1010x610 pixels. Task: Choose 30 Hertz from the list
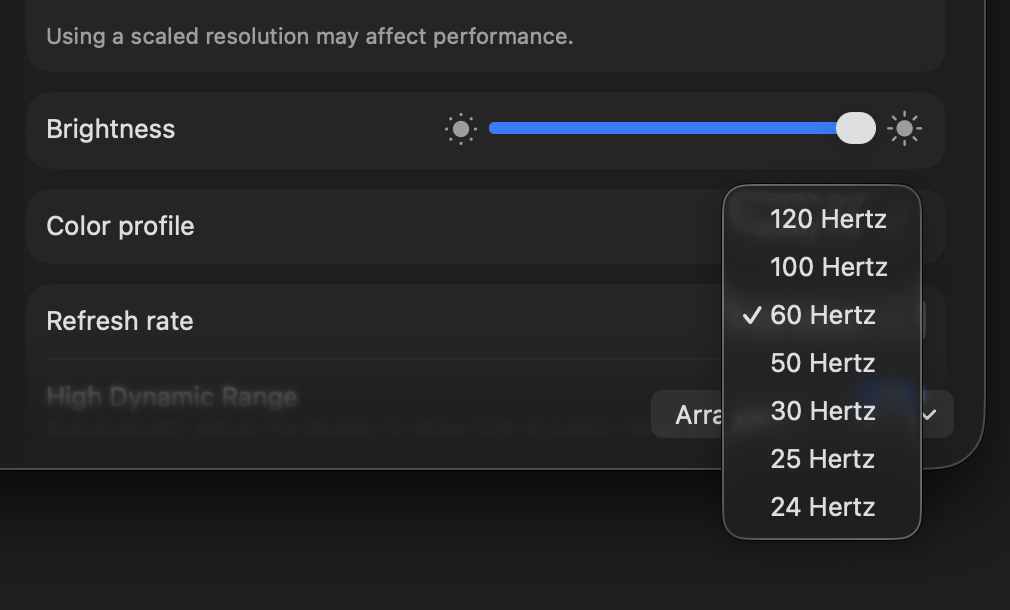823,411
